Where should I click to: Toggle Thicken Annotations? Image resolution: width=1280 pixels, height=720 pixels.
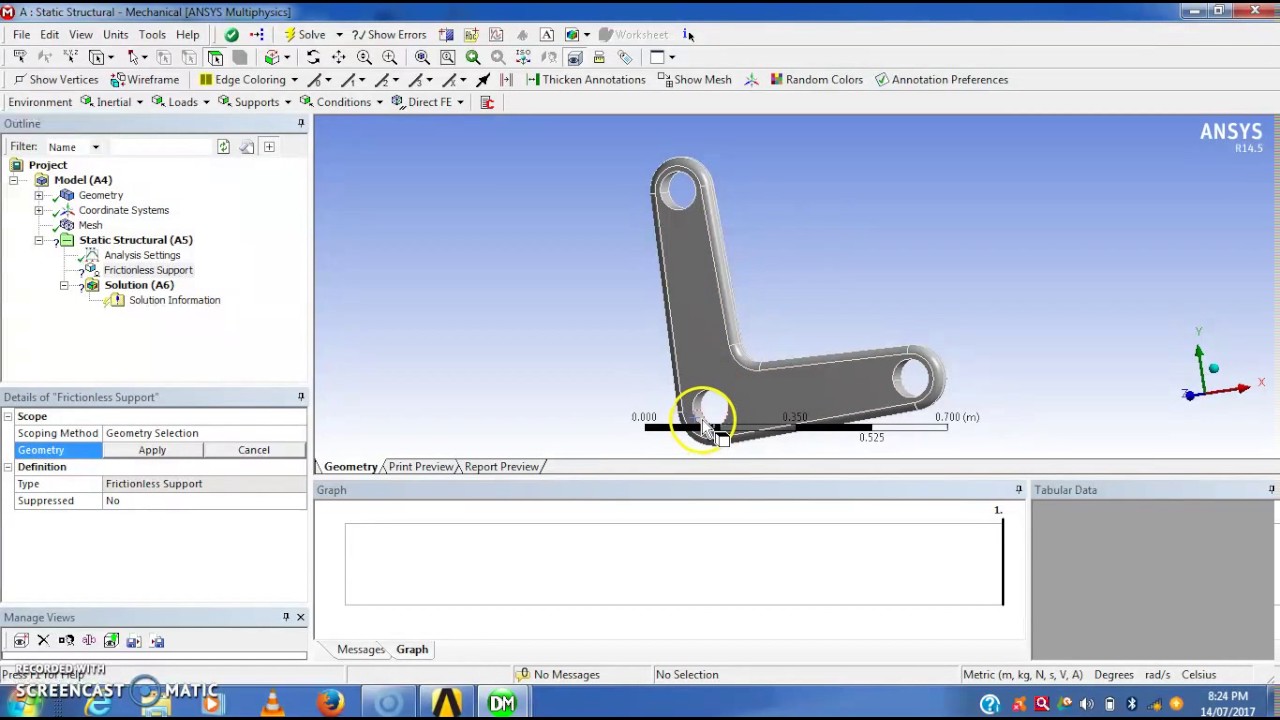pyautogui.click(x=585, y=80)
